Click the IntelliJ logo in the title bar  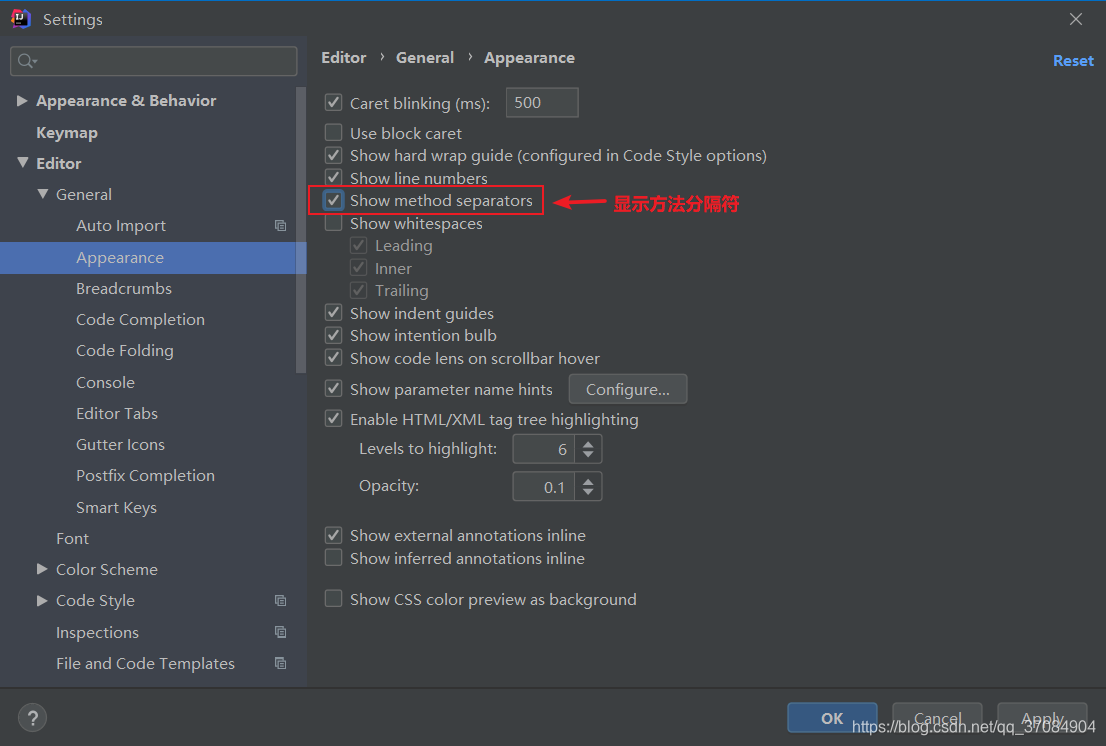point(21,18)
